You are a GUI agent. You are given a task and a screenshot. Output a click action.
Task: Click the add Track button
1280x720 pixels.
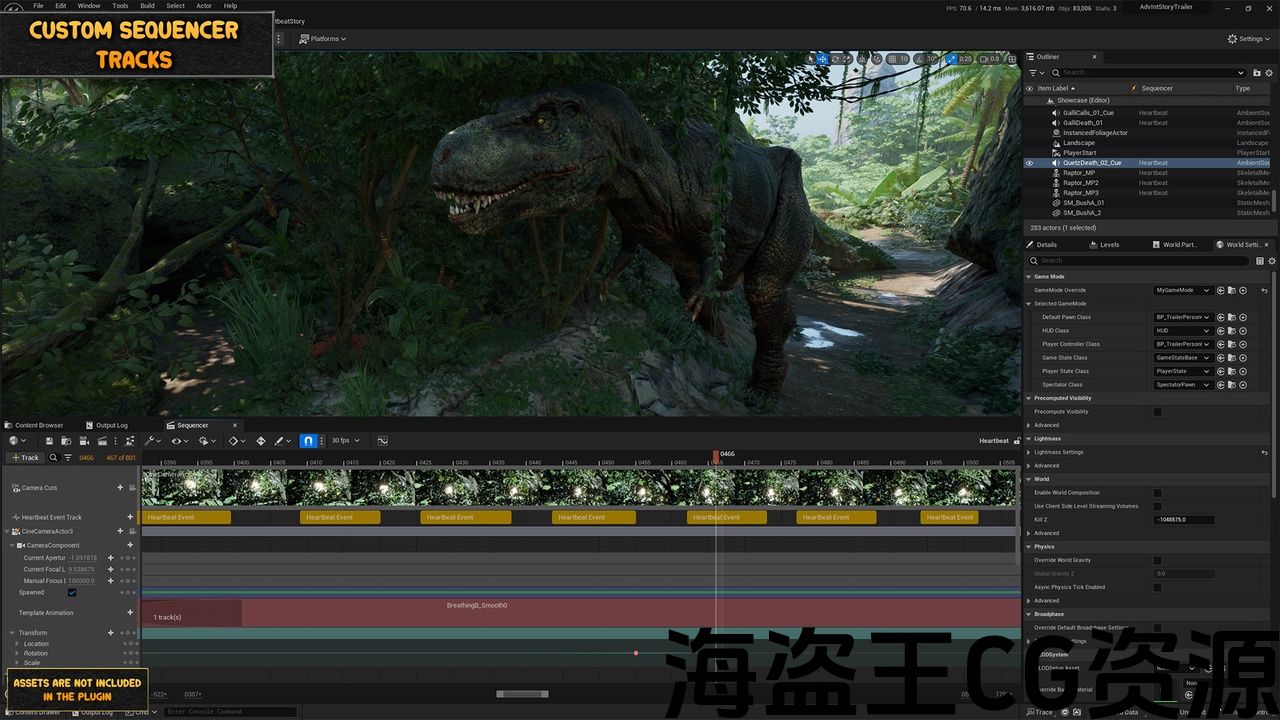coord(25,458)
